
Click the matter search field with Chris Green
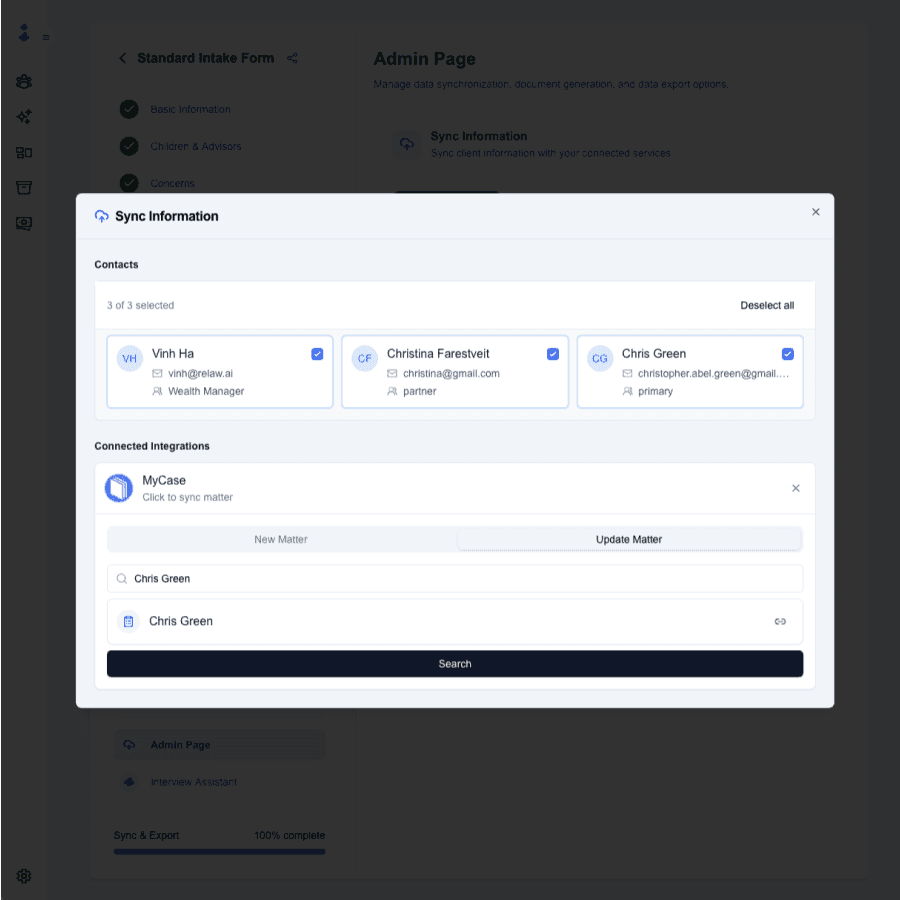(455, 578)
